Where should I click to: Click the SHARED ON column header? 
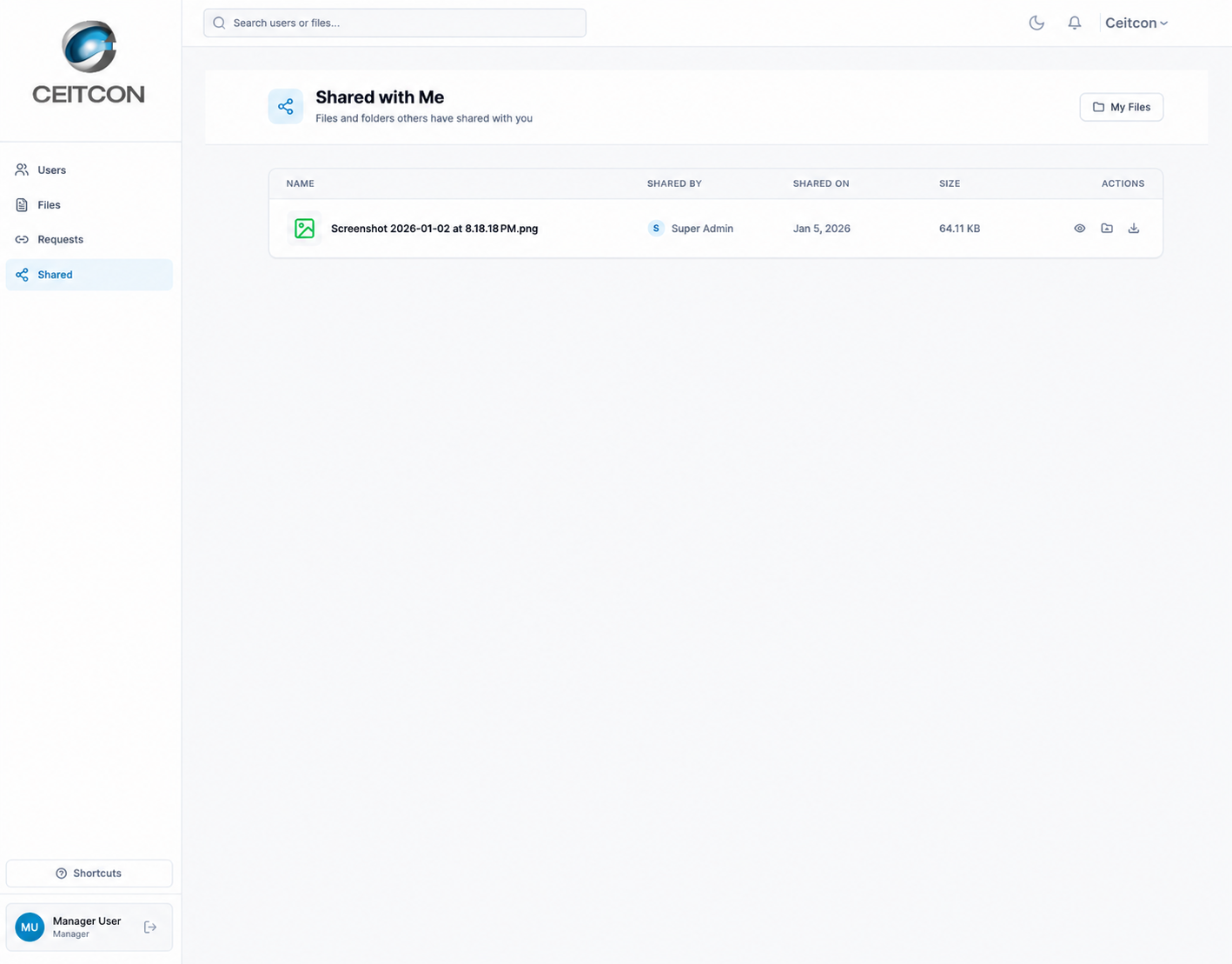pyautogui.click(x=821, y=183)
